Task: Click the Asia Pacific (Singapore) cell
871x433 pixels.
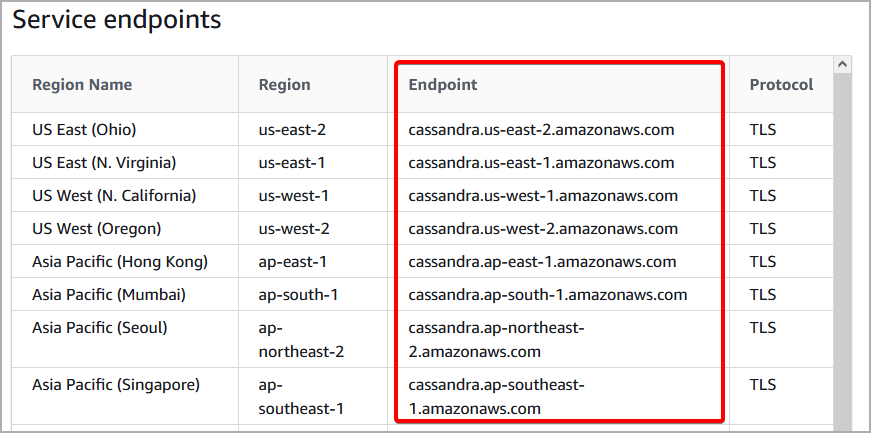Action: pyautogui.click(x=116, y=384)
